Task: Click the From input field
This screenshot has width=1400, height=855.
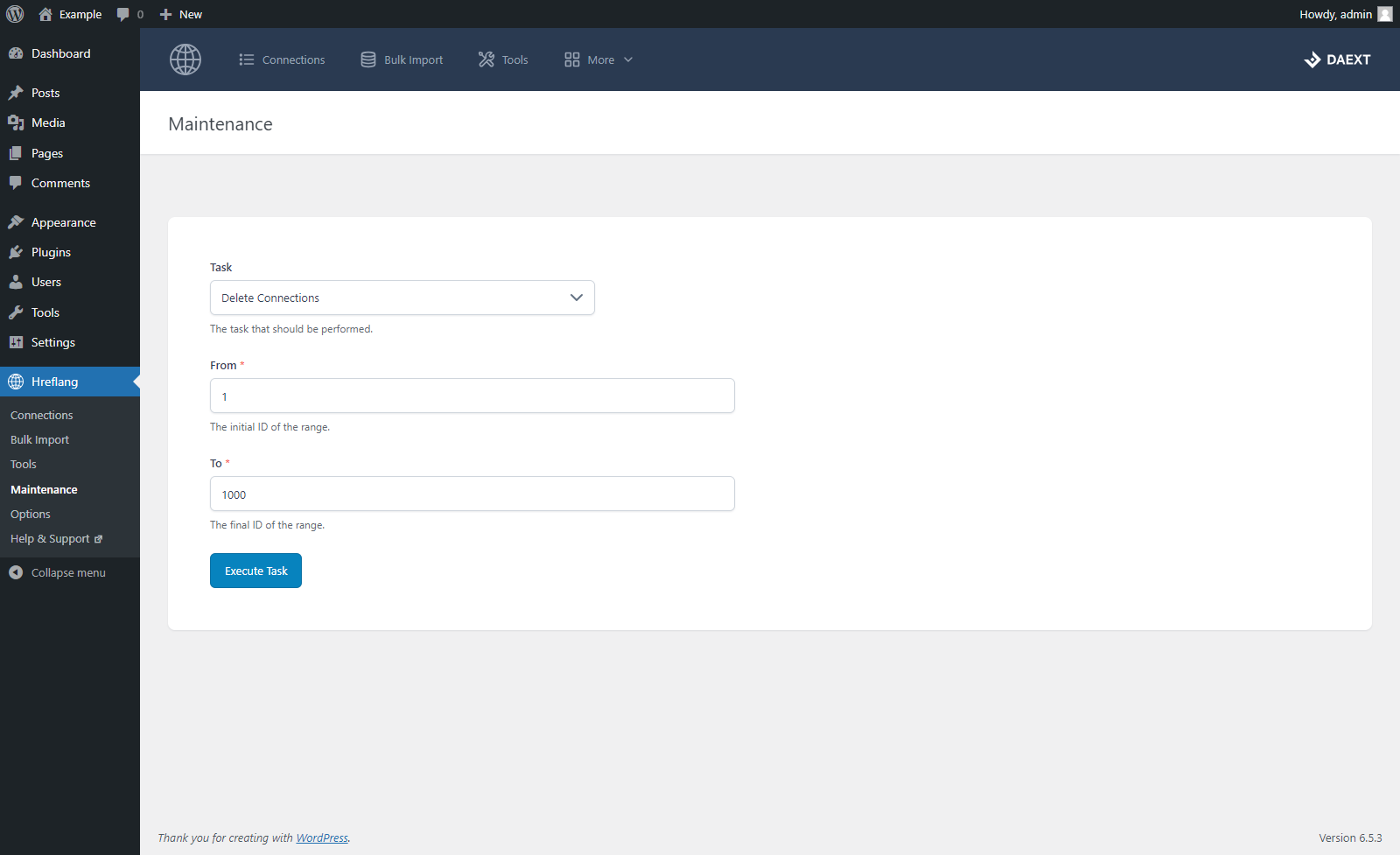Action: pos(472,396)
